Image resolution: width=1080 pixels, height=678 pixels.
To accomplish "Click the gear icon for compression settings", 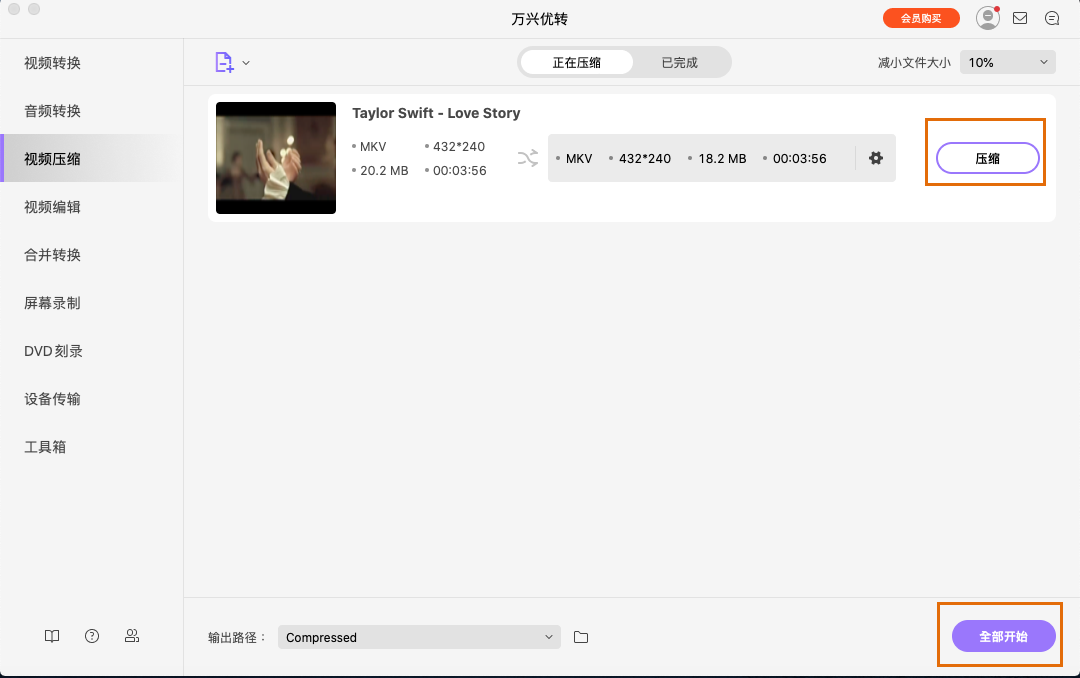I will 876,158.
